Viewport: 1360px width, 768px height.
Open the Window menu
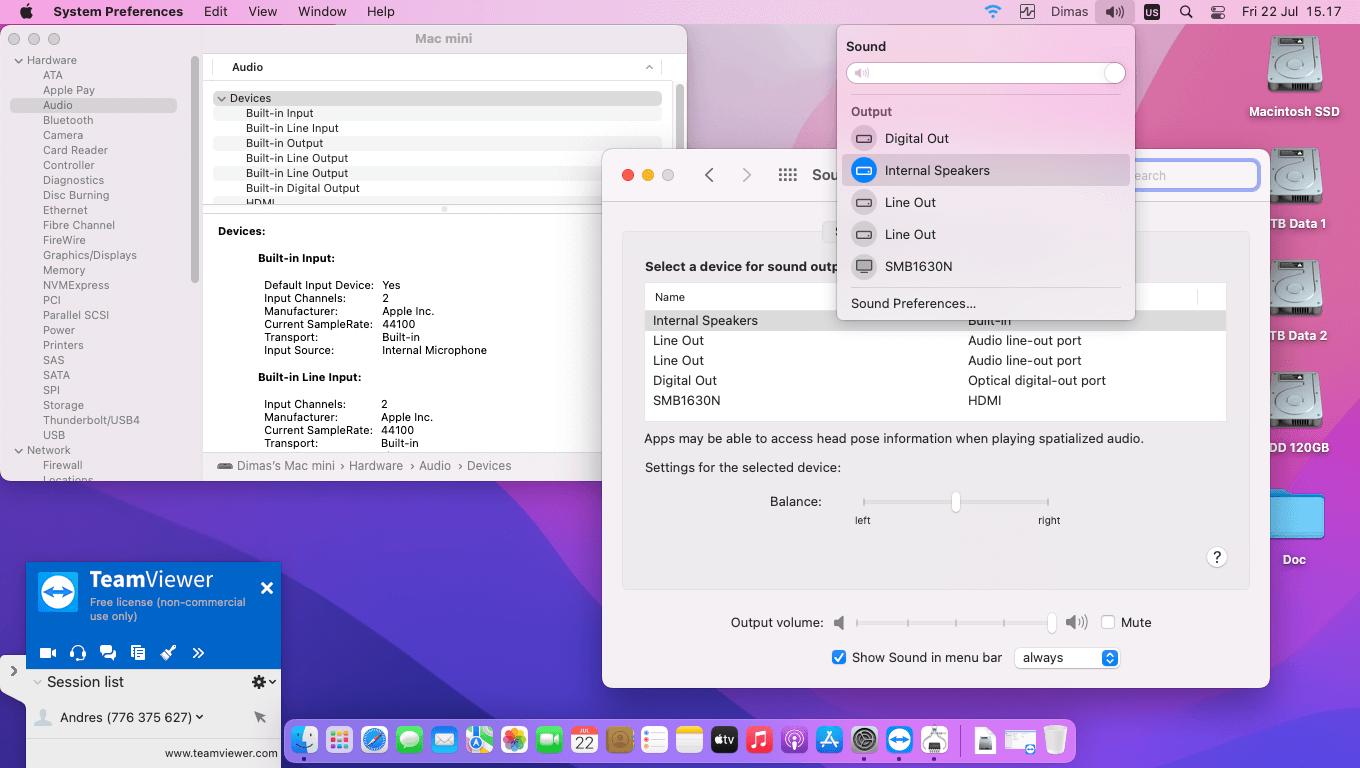pyautogui.click(x=322, y=12)
